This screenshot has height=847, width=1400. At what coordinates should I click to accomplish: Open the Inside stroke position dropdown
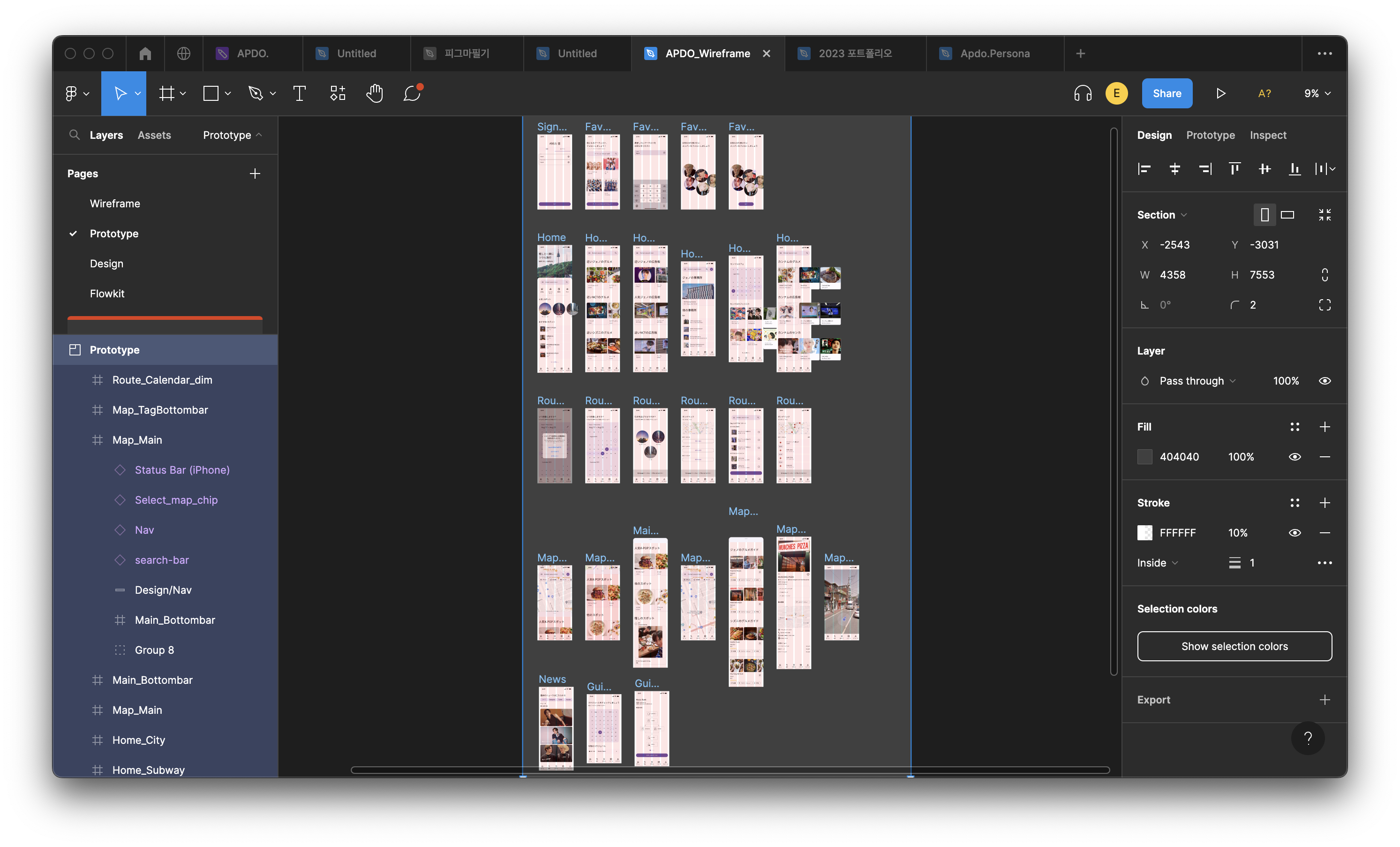(x=1157, y=563)
